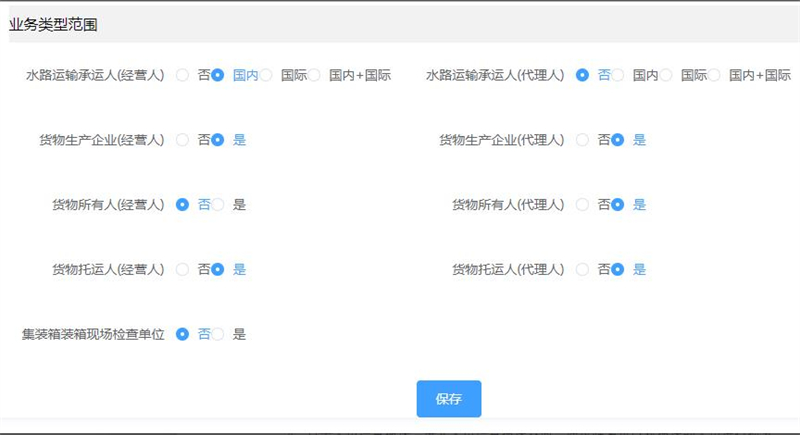The height and width of the screenshot is (435, 800).
Task: Select 国内 for 水路运输承运人(经营人)
Action: (x=218, y=75)
